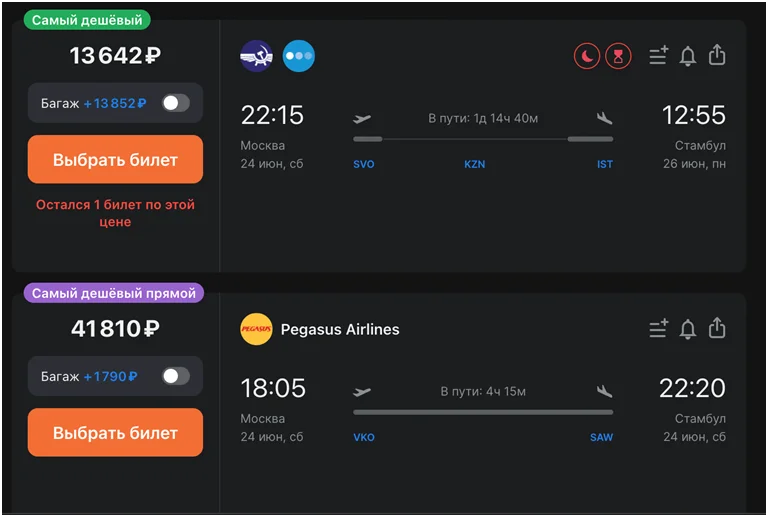
Task: Click the SVO departure airport code
Action: (364, 164)
